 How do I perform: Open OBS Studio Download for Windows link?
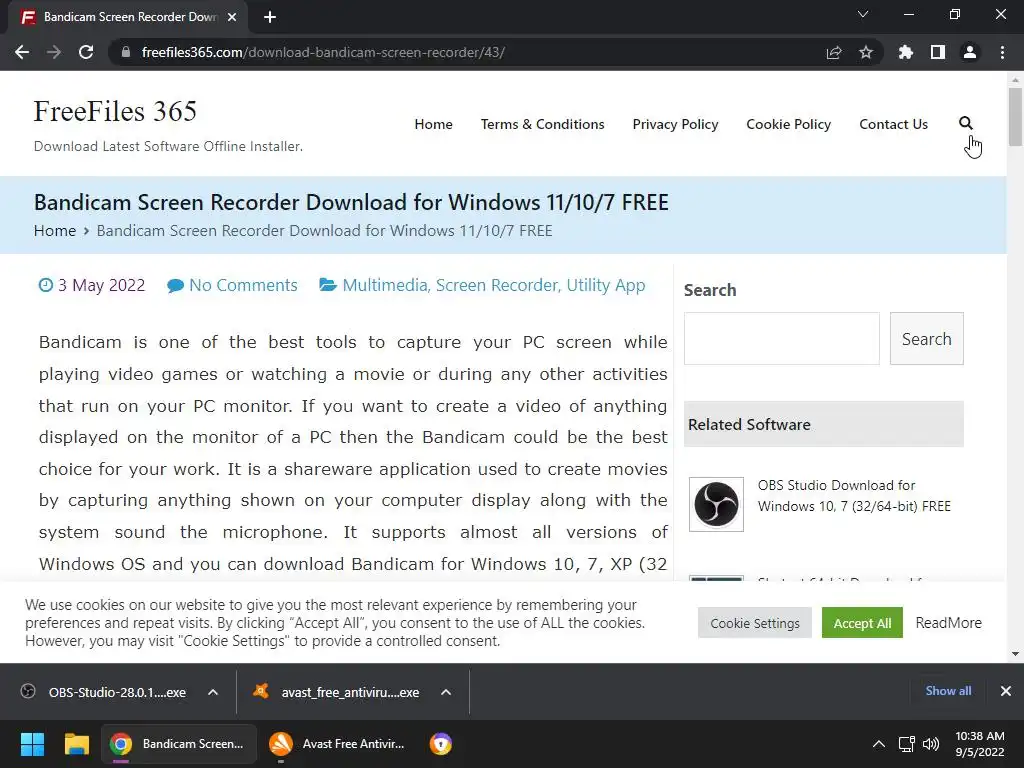pos(854,496)
